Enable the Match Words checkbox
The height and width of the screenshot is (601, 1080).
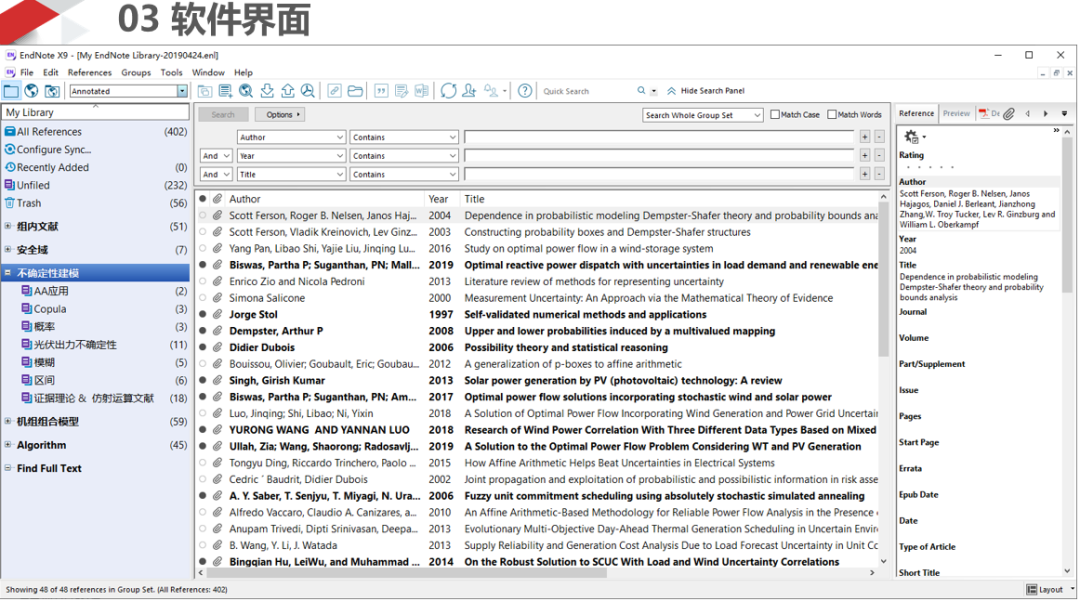tap(832, 115)
